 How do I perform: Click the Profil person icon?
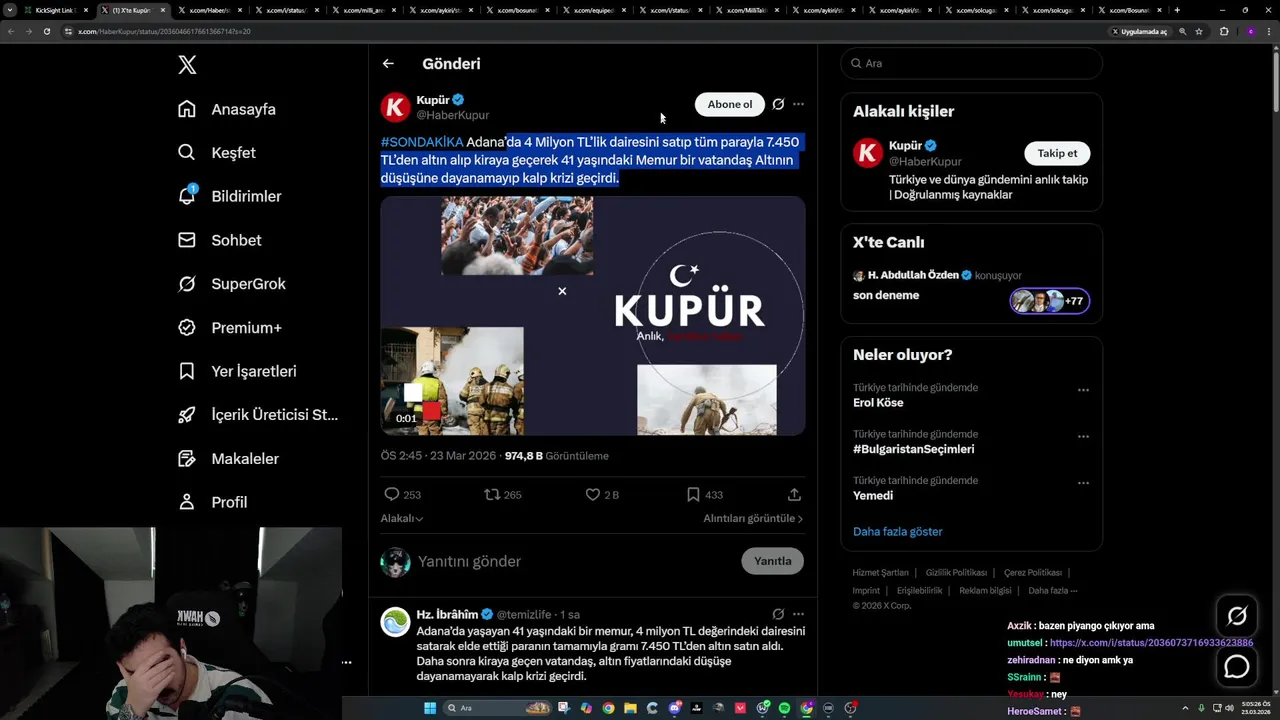tap(187, 502)
